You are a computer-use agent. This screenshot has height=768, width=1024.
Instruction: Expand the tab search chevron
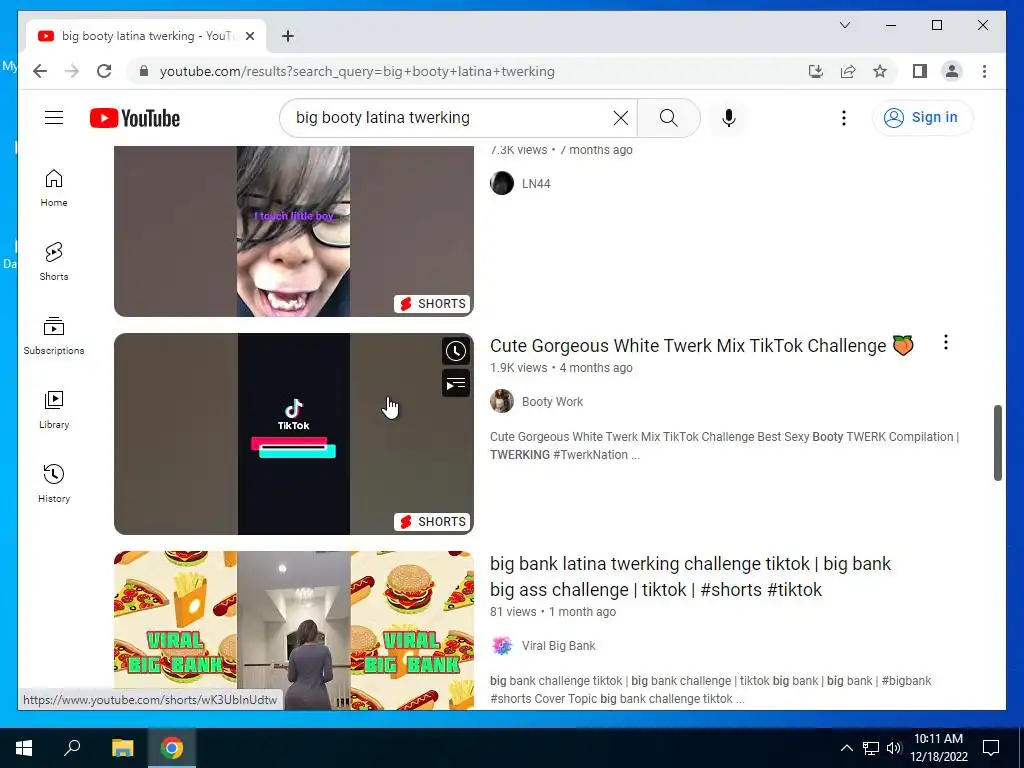point(844,25)
